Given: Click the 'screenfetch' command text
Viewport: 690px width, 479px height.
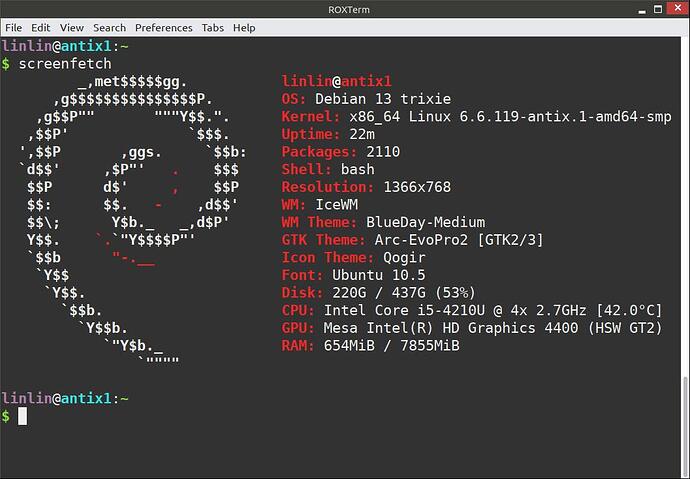Looking at the screenshot, I should pyautogui.click(x=65, y=64).
